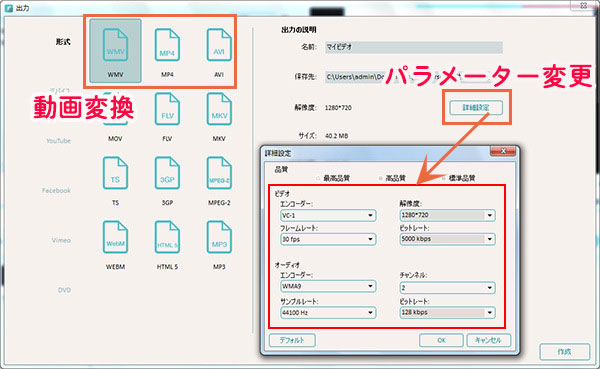Open audio channel dropdown showing 2
The height and width of the screenshot is (369, 600).
447,287
